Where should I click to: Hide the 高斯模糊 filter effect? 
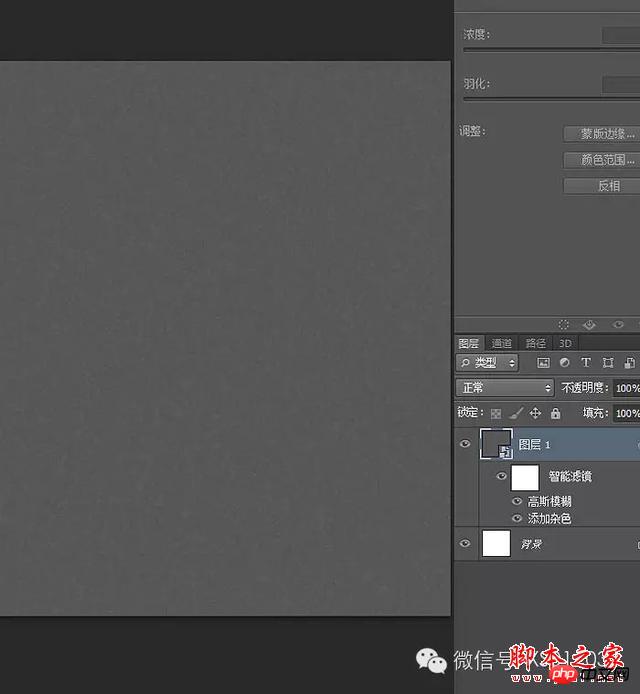[517, 501]
